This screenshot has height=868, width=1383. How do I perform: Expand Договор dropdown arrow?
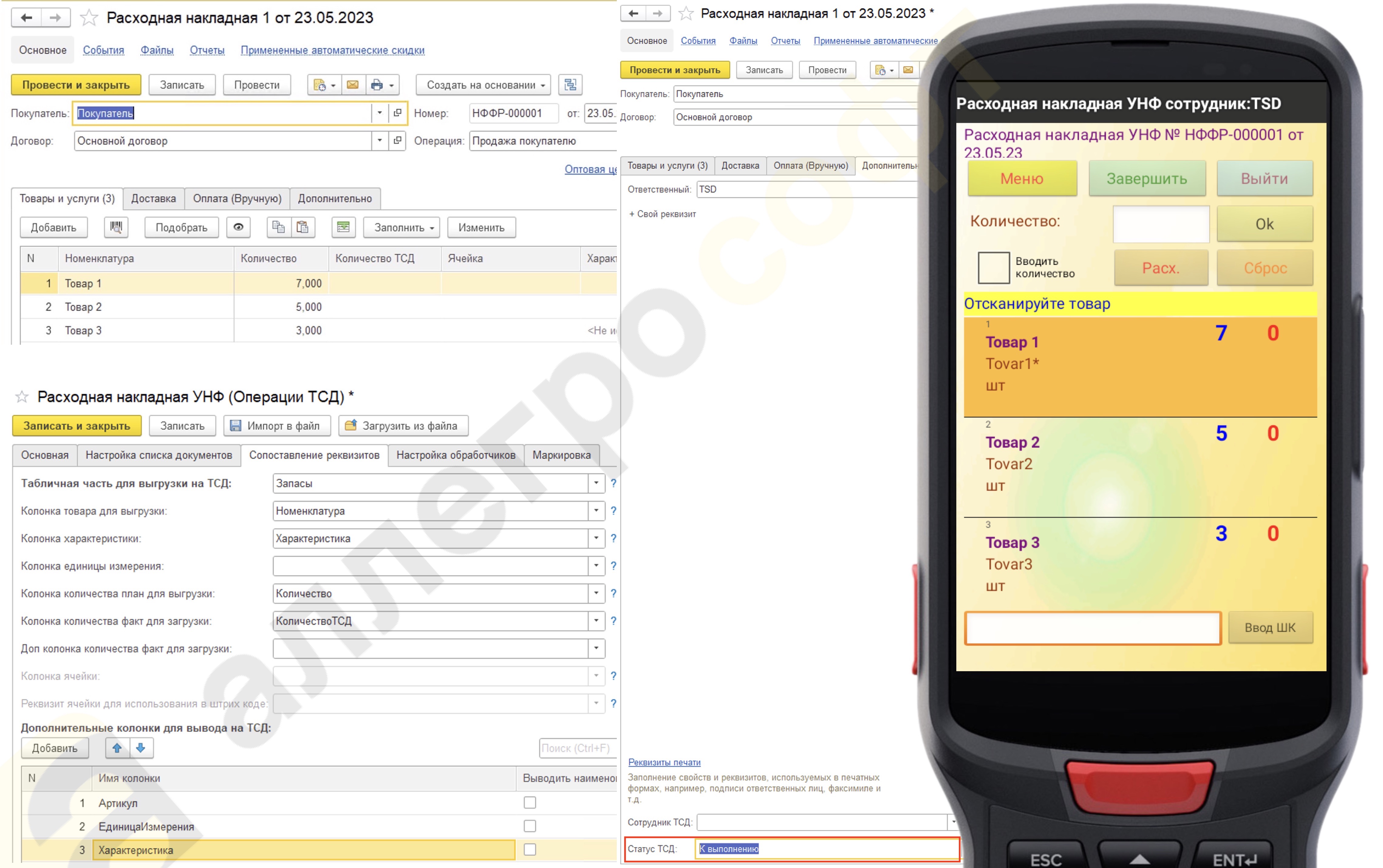(x=379, y=141)
